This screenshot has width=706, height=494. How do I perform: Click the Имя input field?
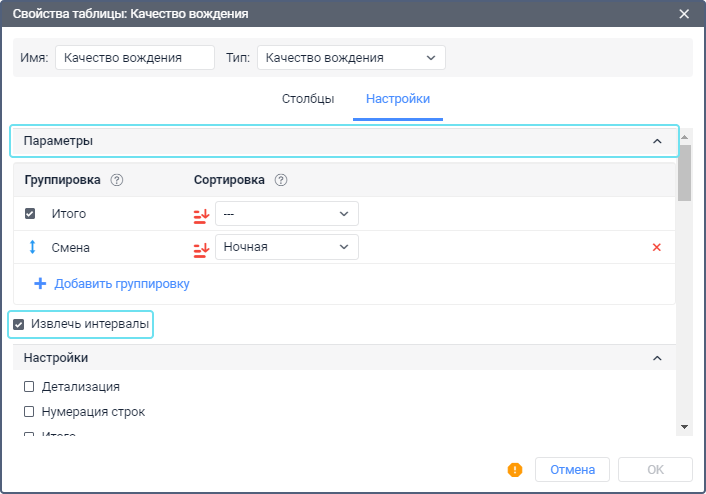(135, 58)
